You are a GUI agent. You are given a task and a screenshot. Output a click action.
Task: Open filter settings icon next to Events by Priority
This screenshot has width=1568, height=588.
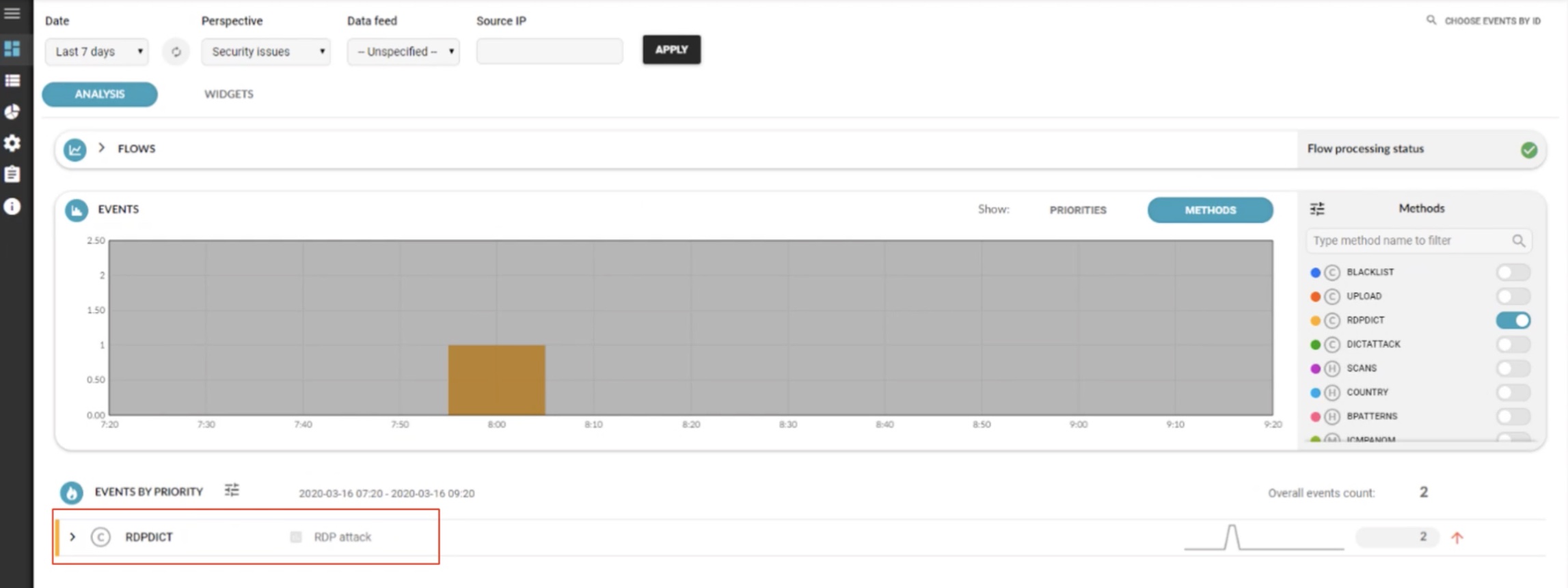click(x=232, y=490)
